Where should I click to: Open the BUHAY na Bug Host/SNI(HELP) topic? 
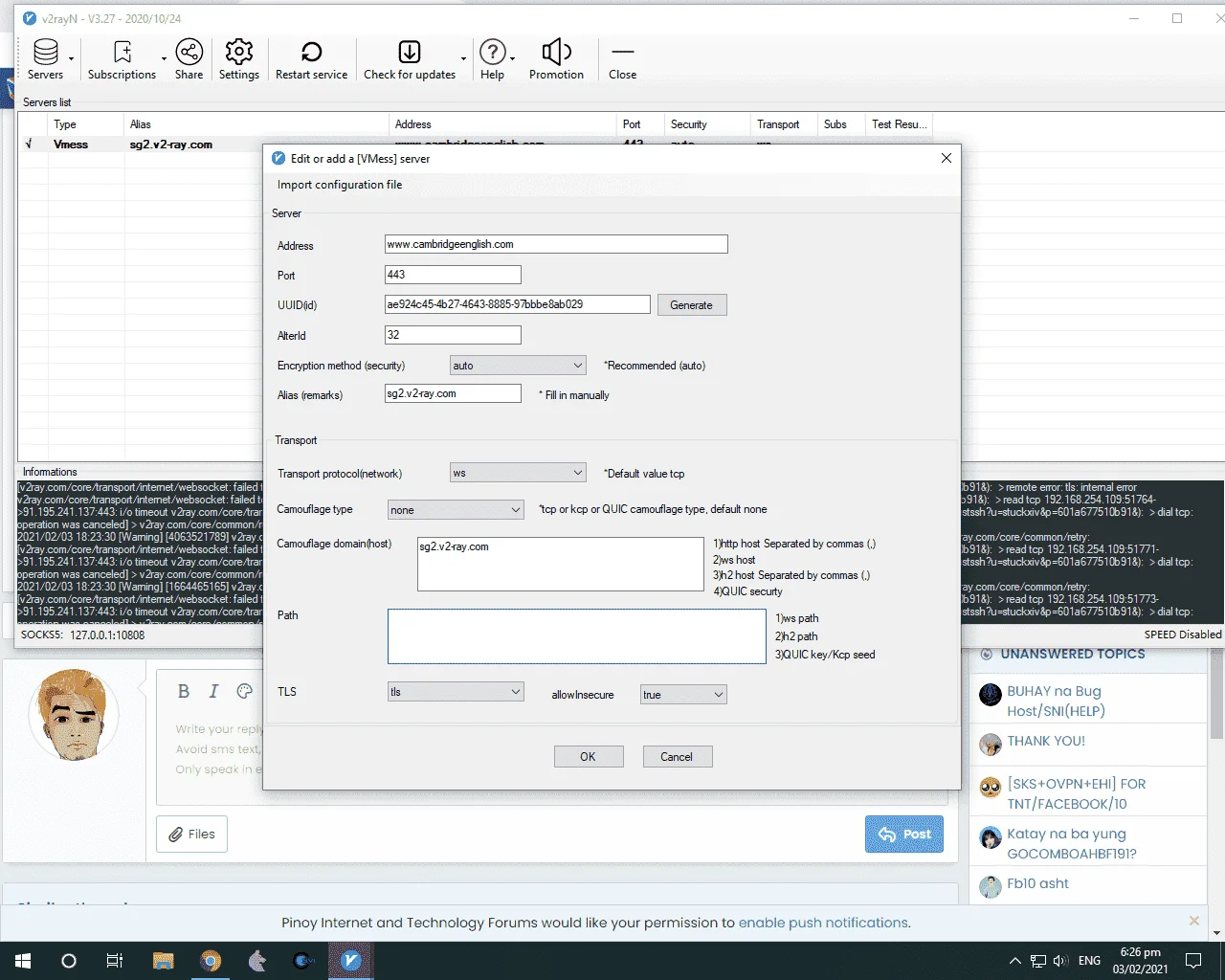(1056, 701)
